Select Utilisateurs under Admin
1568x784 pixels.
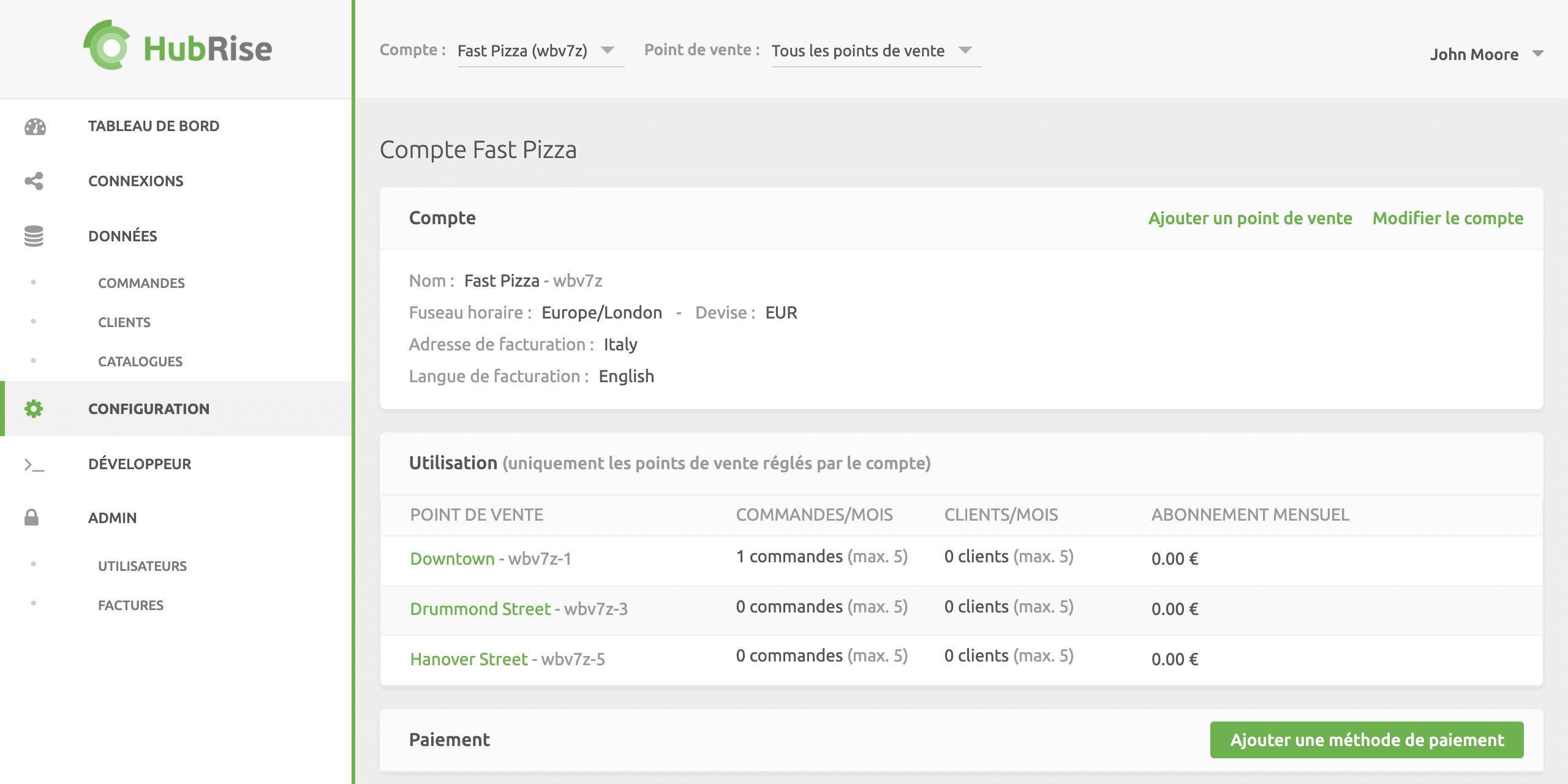point(142,566)
